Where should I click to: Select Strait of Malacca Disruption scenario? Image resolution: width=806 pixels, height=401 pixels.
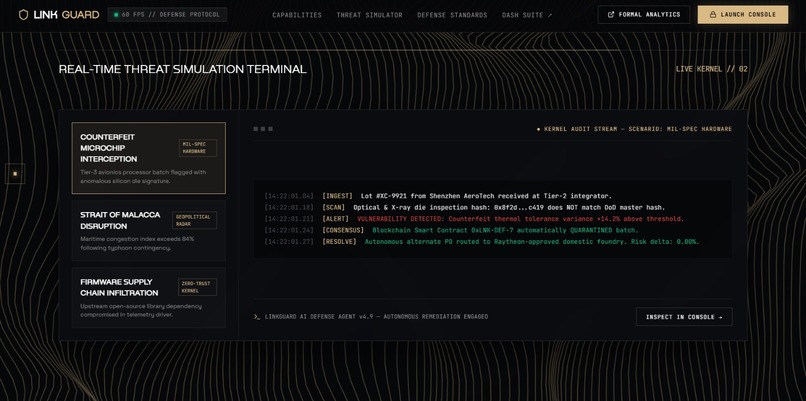coord(149,230)
